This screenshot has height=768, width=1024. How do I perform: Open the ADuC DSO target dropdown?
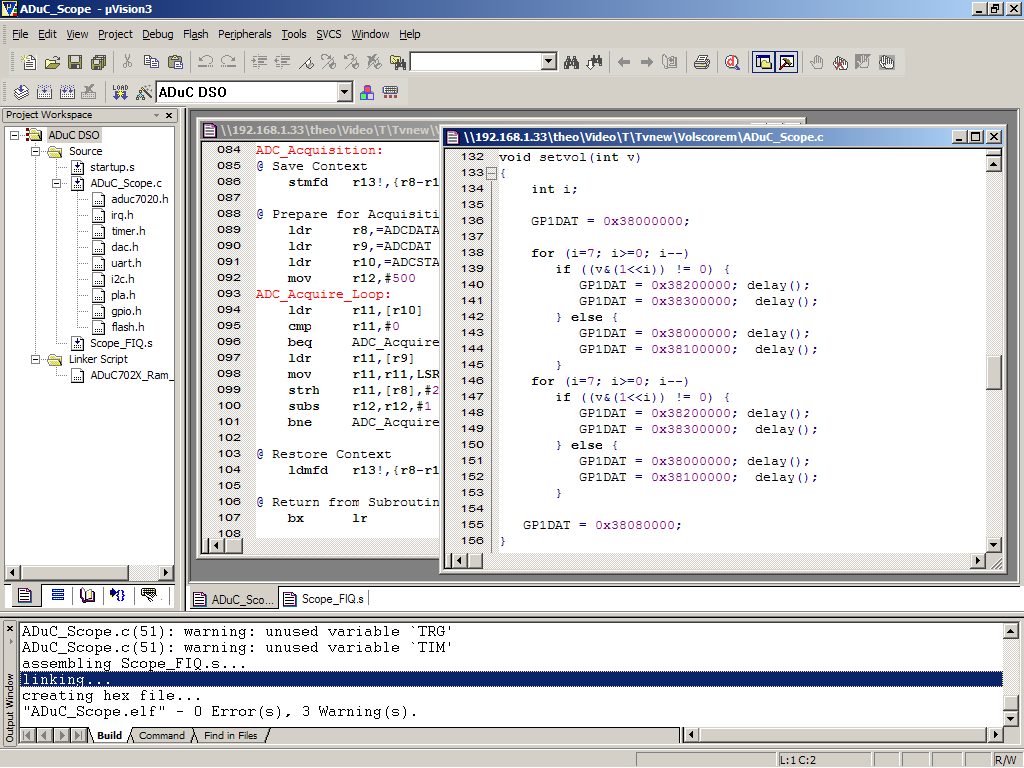pos(345,92)
